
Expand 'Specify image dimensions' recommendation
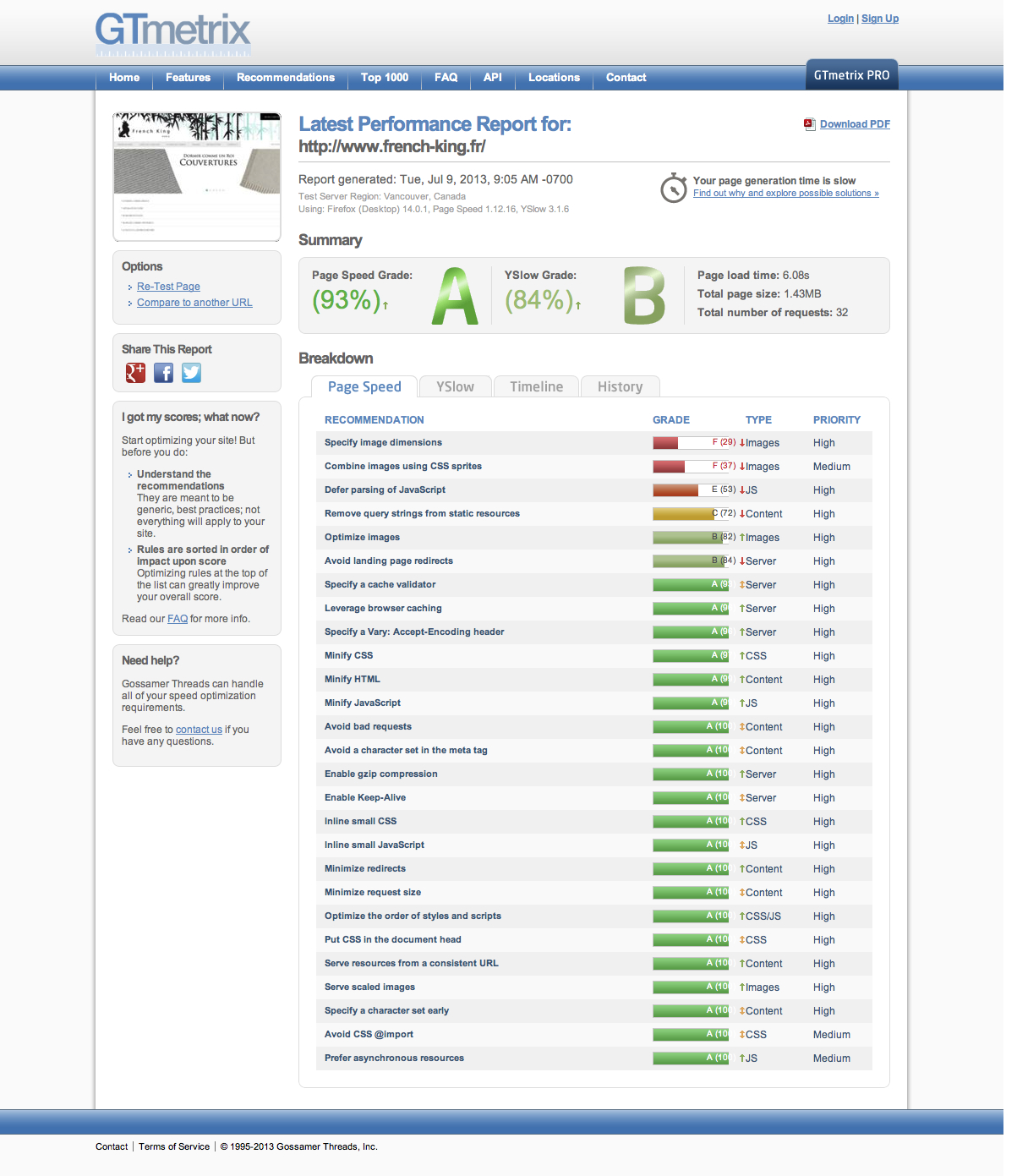[594, 443]
